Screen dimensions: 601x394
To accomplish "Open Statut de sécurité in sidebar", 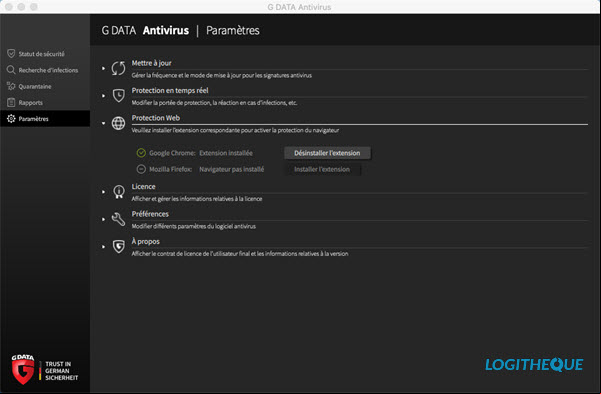I will [x=45, y=54].
